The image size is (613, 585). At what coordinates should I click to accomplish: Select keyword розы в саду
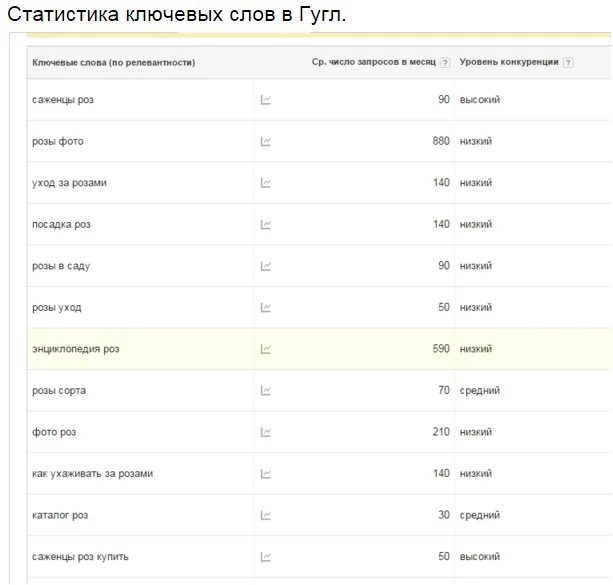click(x=61, y=266)
